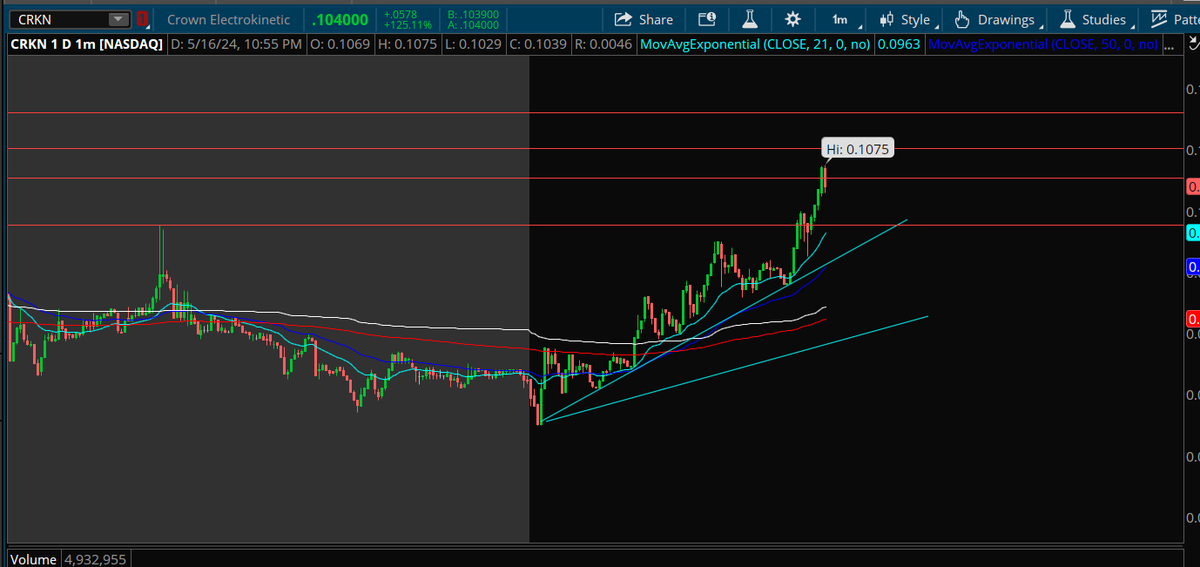The height and width of the screenshot is (567, 1200).
Task: Open the Patterns menu
Action: [x=1174, y=19]
